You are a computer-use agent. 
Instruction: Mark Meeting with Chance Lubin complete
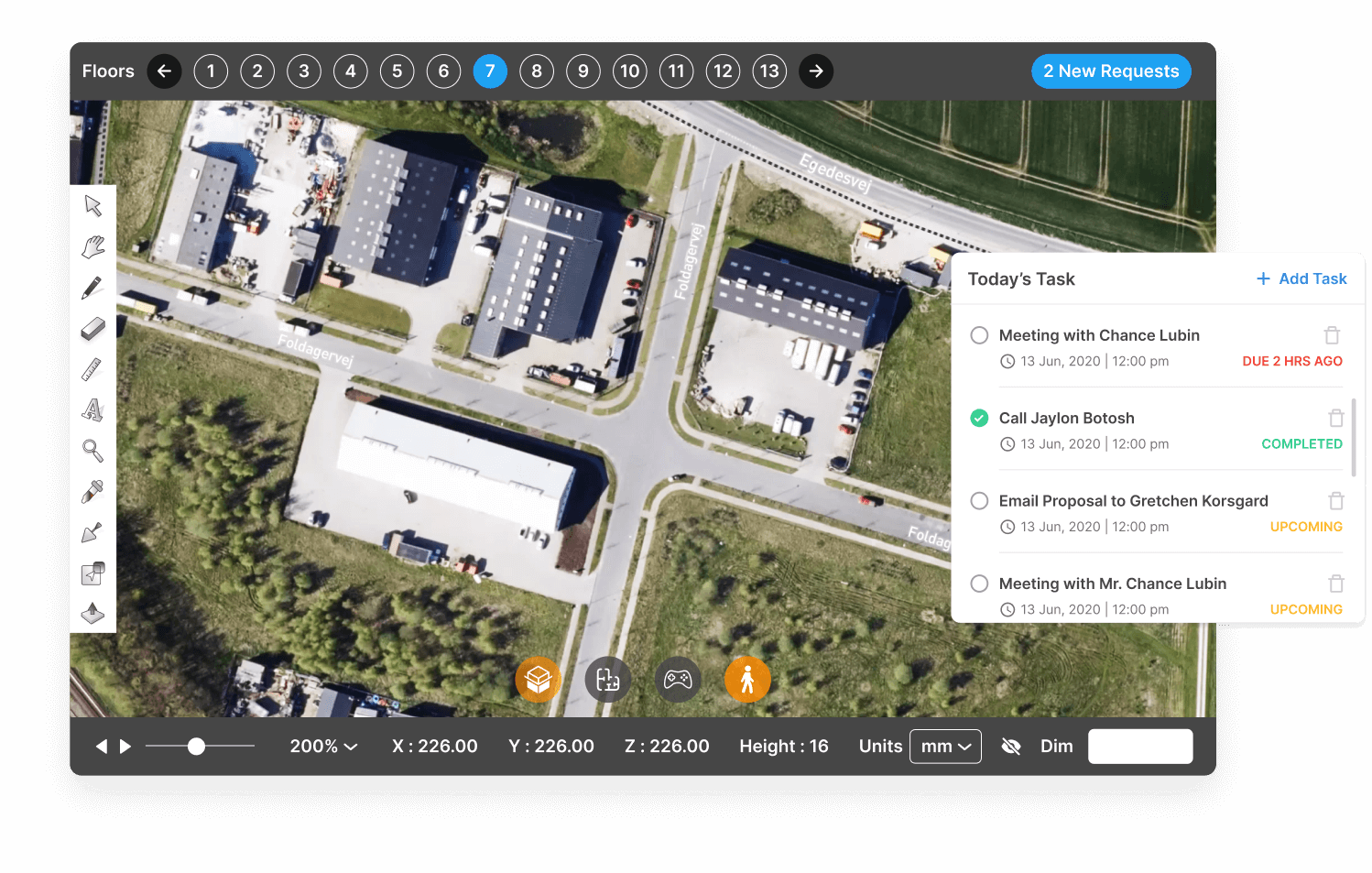(979, 335)
